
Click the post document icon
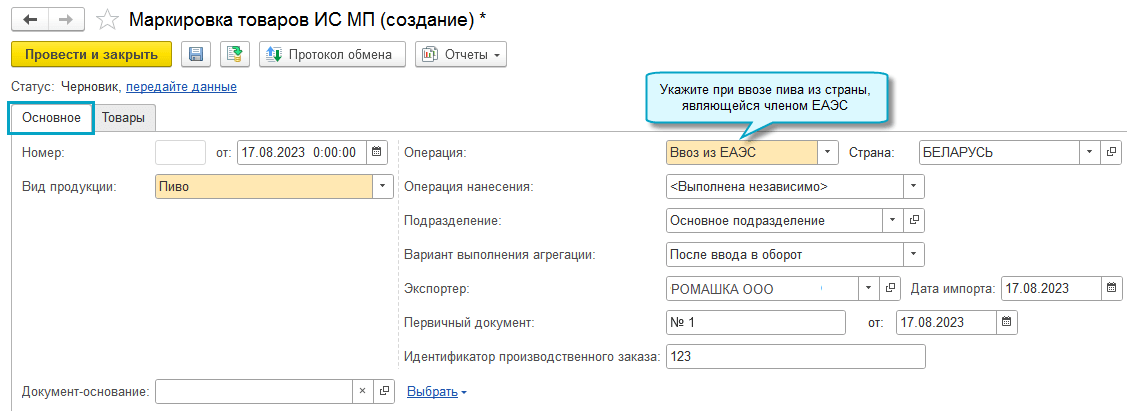[235, 54]
